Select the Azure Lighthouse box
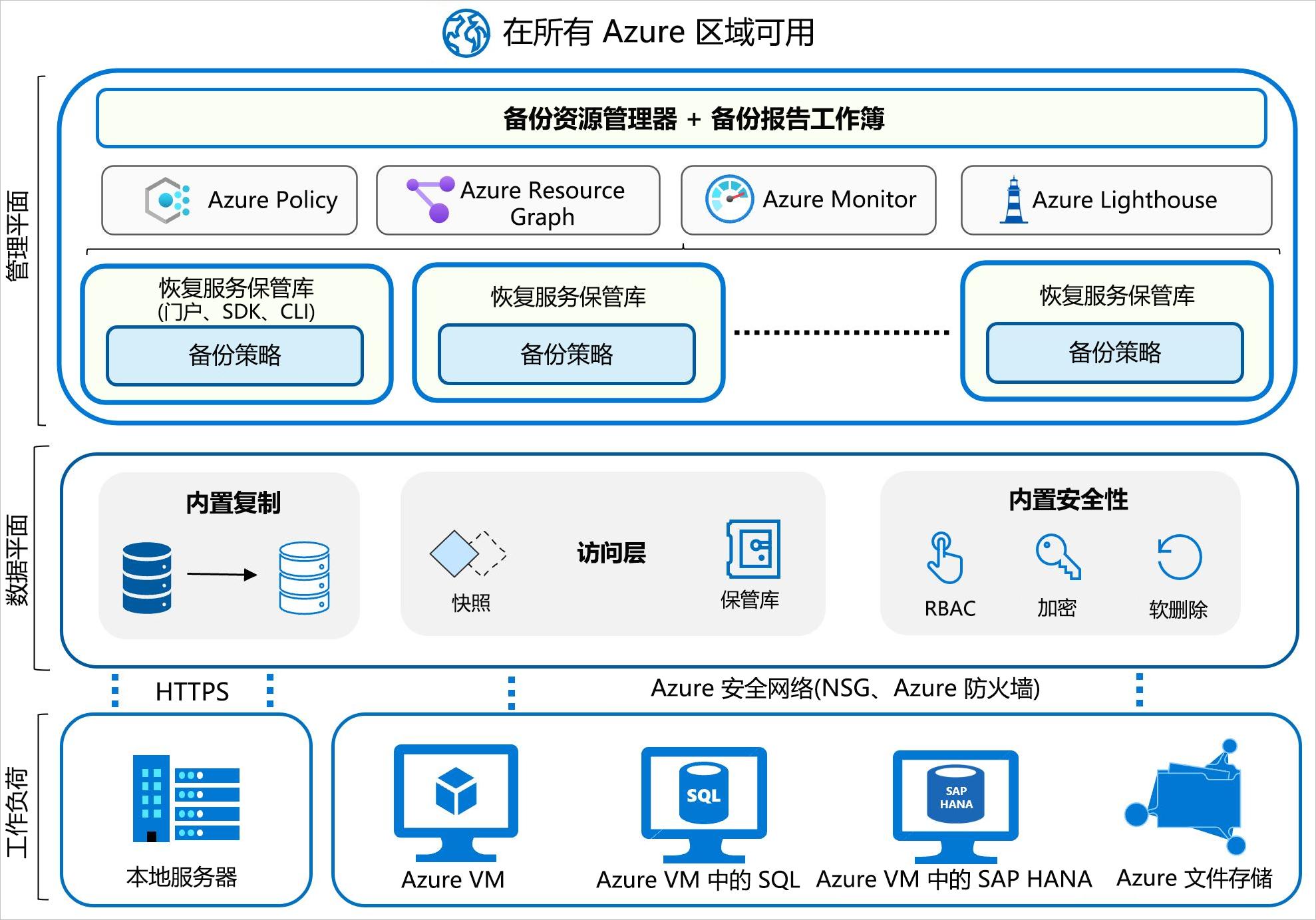Image resolution: width=1316 pixels, height=920 pixels. click(1116, 200)
